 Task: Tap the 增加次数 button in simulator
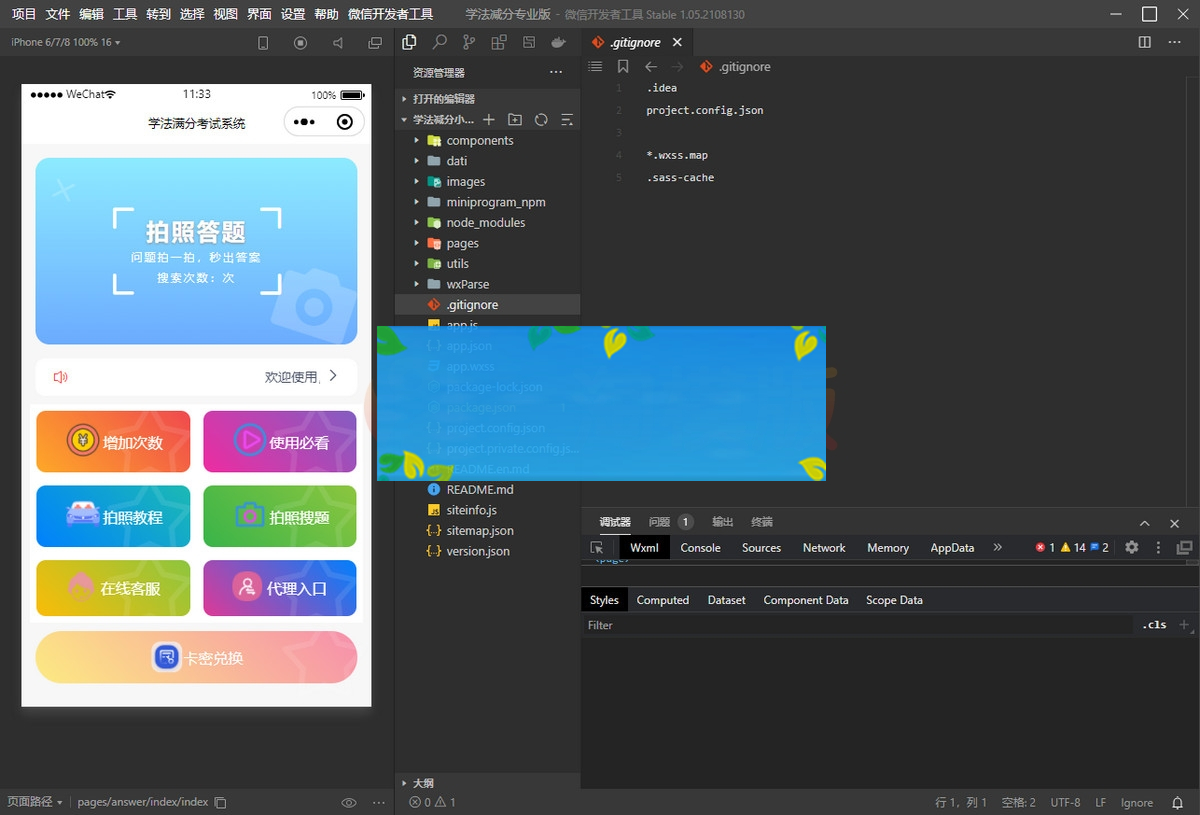[x=113, y=442]
